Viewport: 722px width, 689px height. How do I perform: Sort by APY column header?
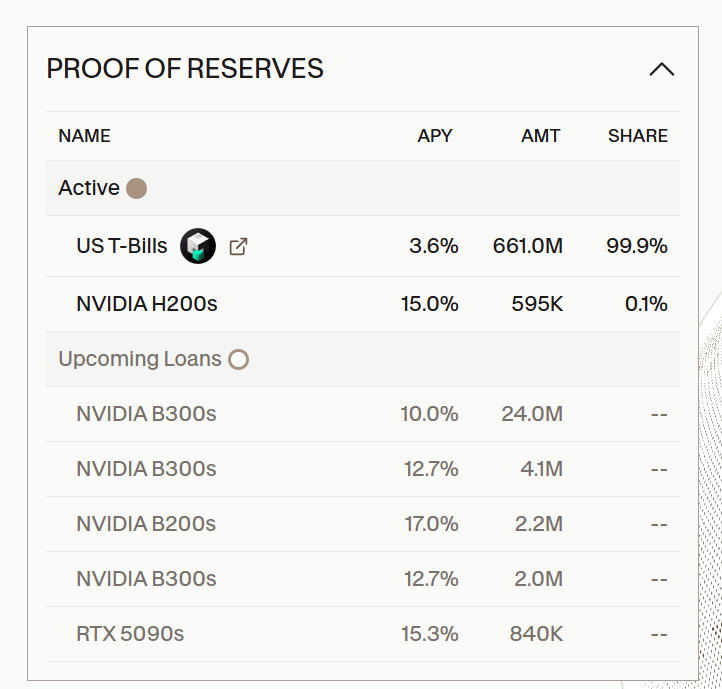click(435, 136)
